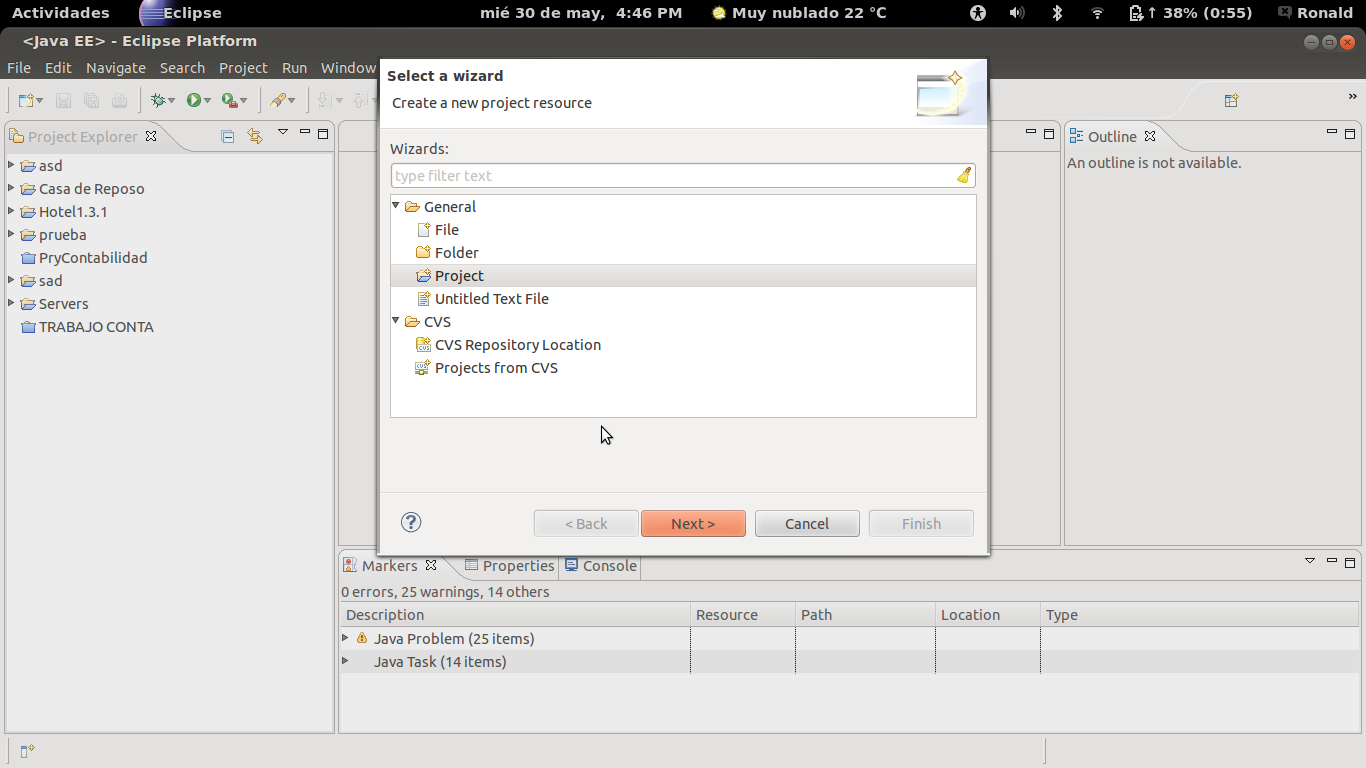
Task: Open the Run menu
Action: [x=294, y=68]
